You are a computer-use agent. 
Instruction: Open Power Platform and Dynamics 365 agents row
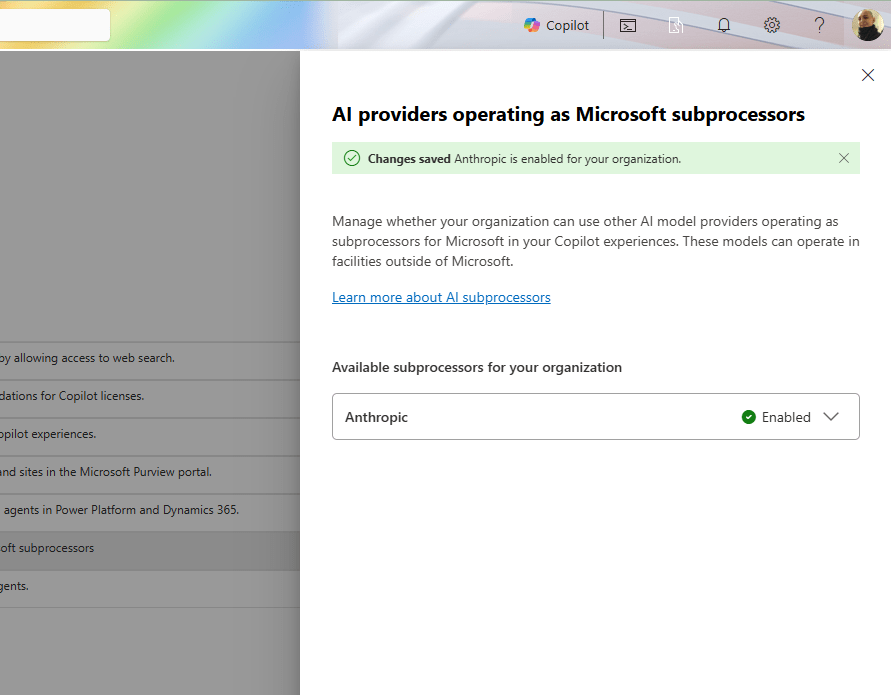point(120,510)
